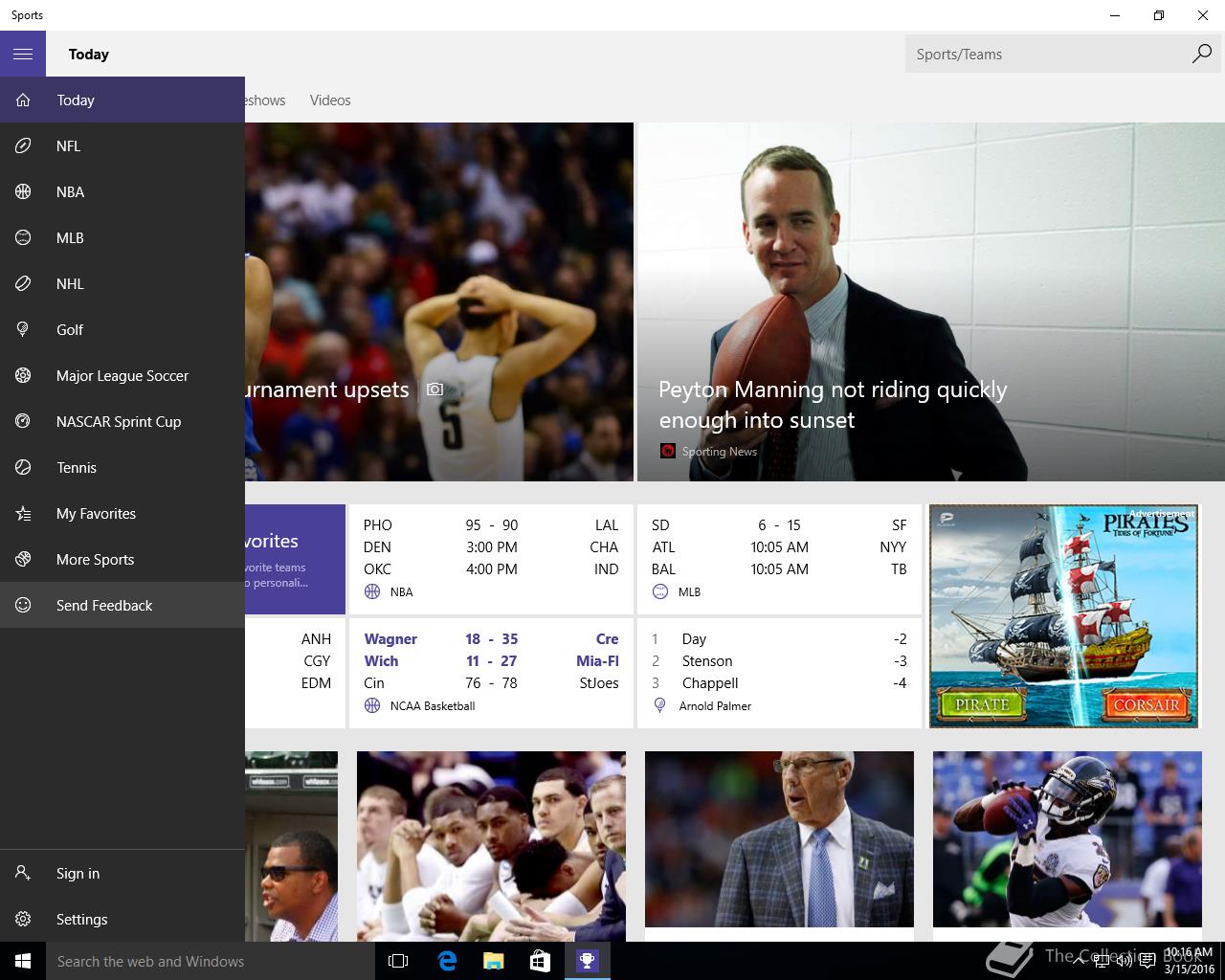Click the Pirates Tides of Fortune ad
The width and height of the screenshot is (1225, 980).
click(1063, 615)
